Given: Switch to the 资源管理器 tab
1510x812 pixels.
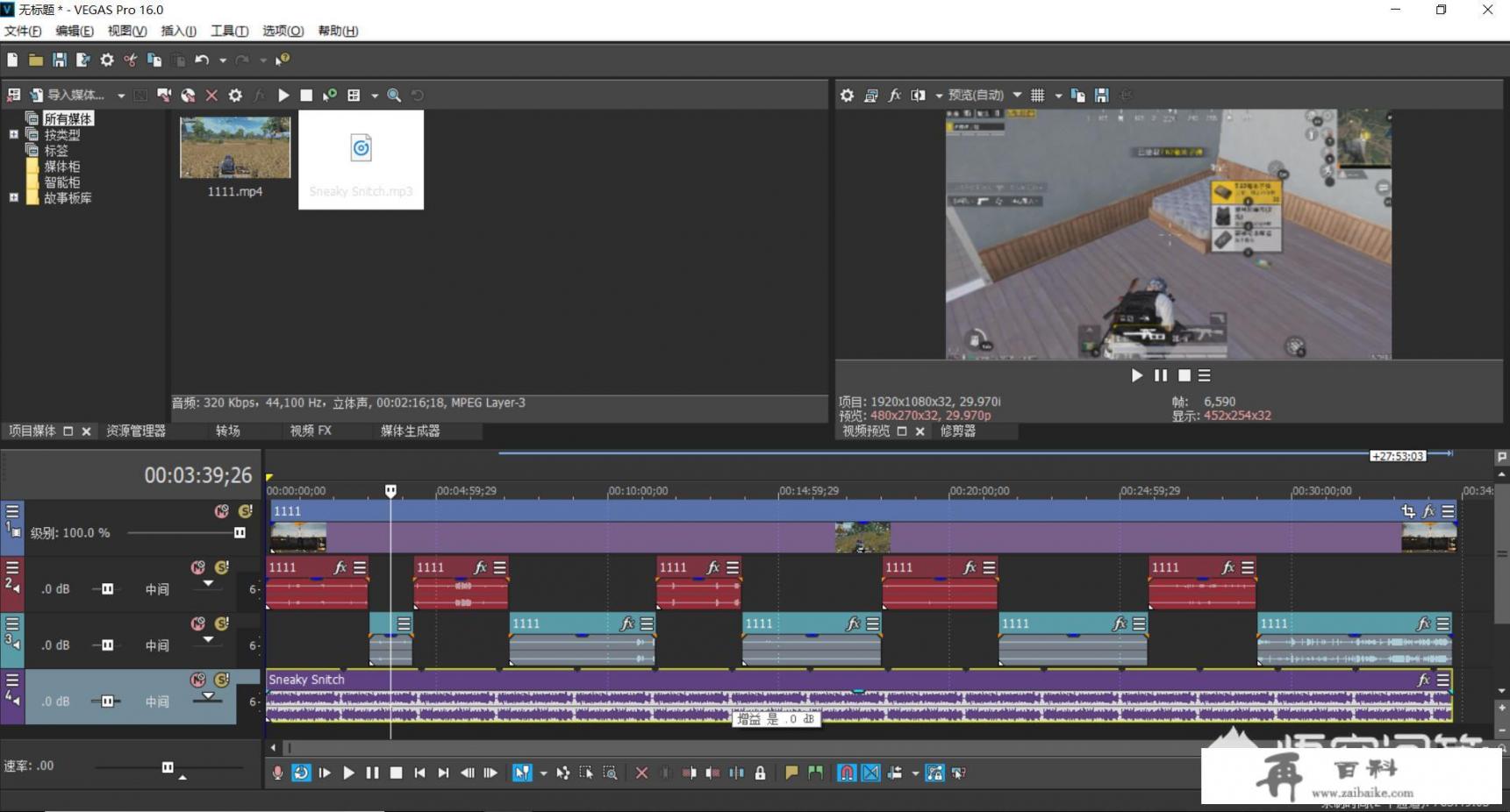Looking at the screenshot, I should (136, 431).
